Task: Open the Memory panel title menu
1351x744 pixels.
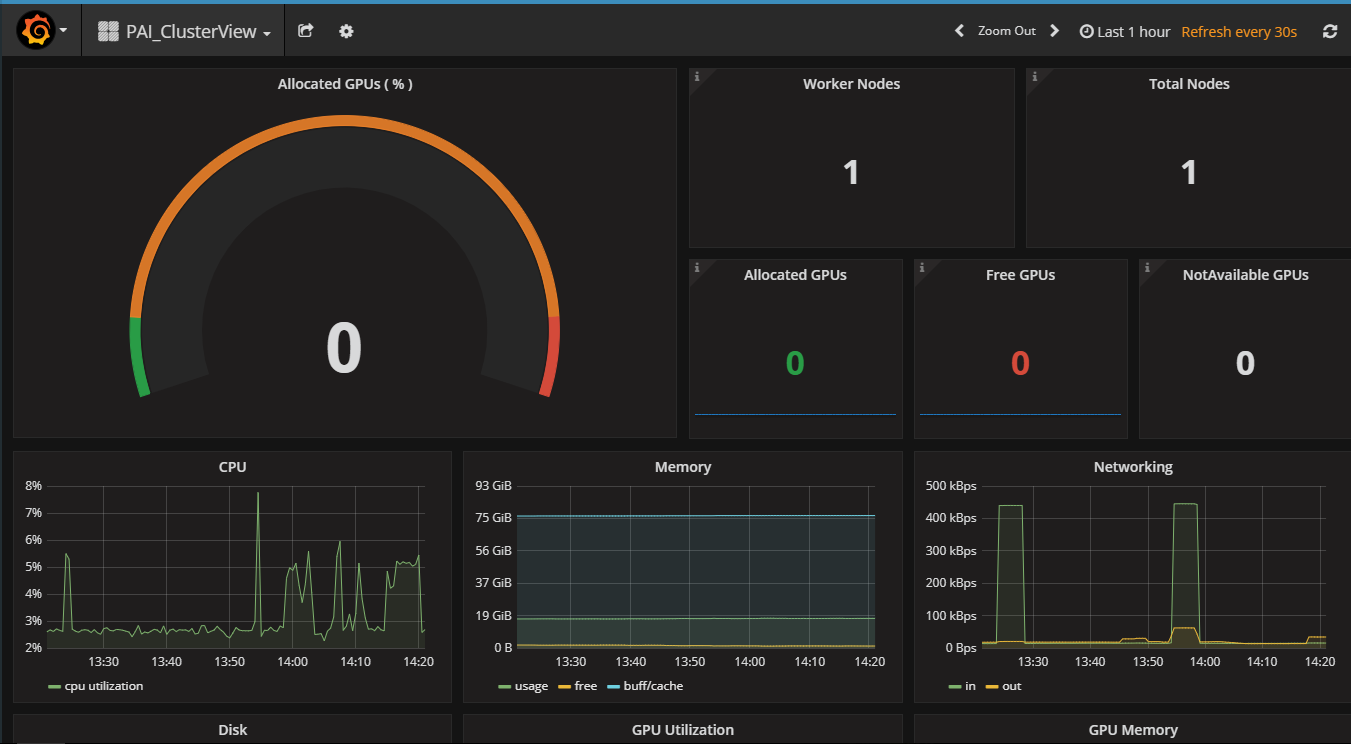Action: tap(682, 466)
